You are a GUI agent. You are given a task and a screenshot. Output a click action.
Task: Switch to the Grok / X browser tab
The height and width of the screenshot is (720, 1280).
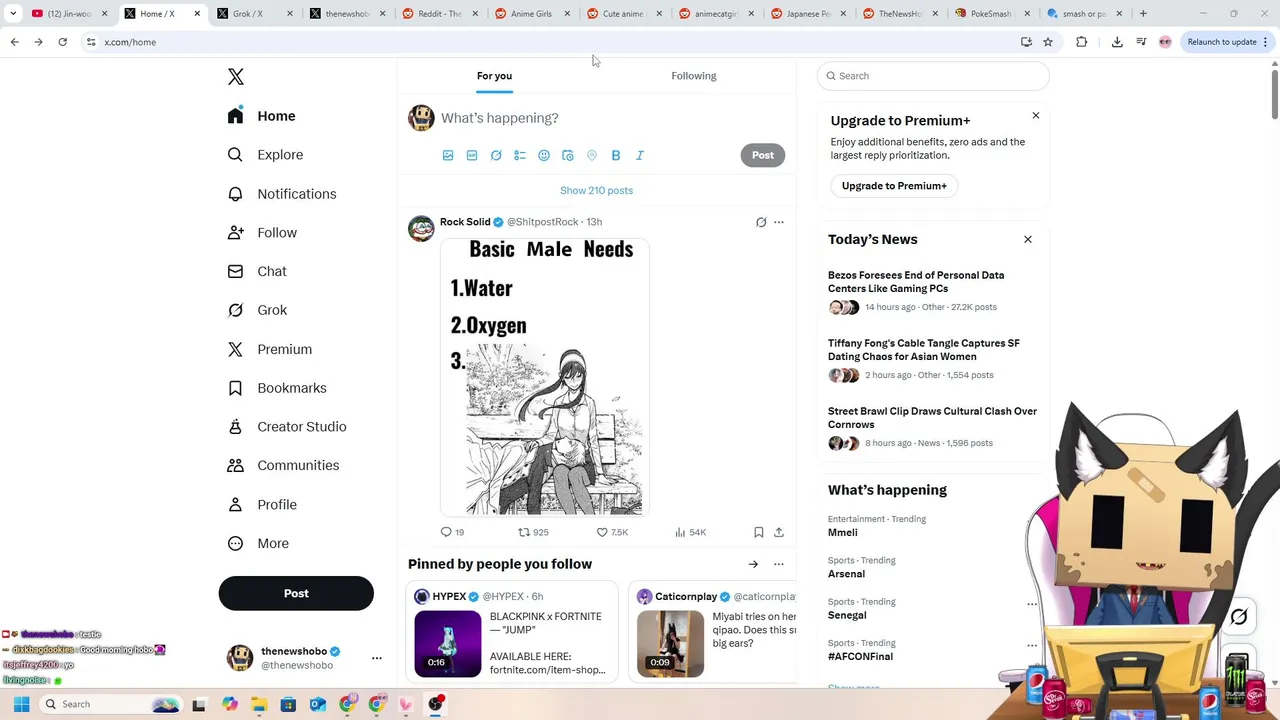(x=254, y=14)
